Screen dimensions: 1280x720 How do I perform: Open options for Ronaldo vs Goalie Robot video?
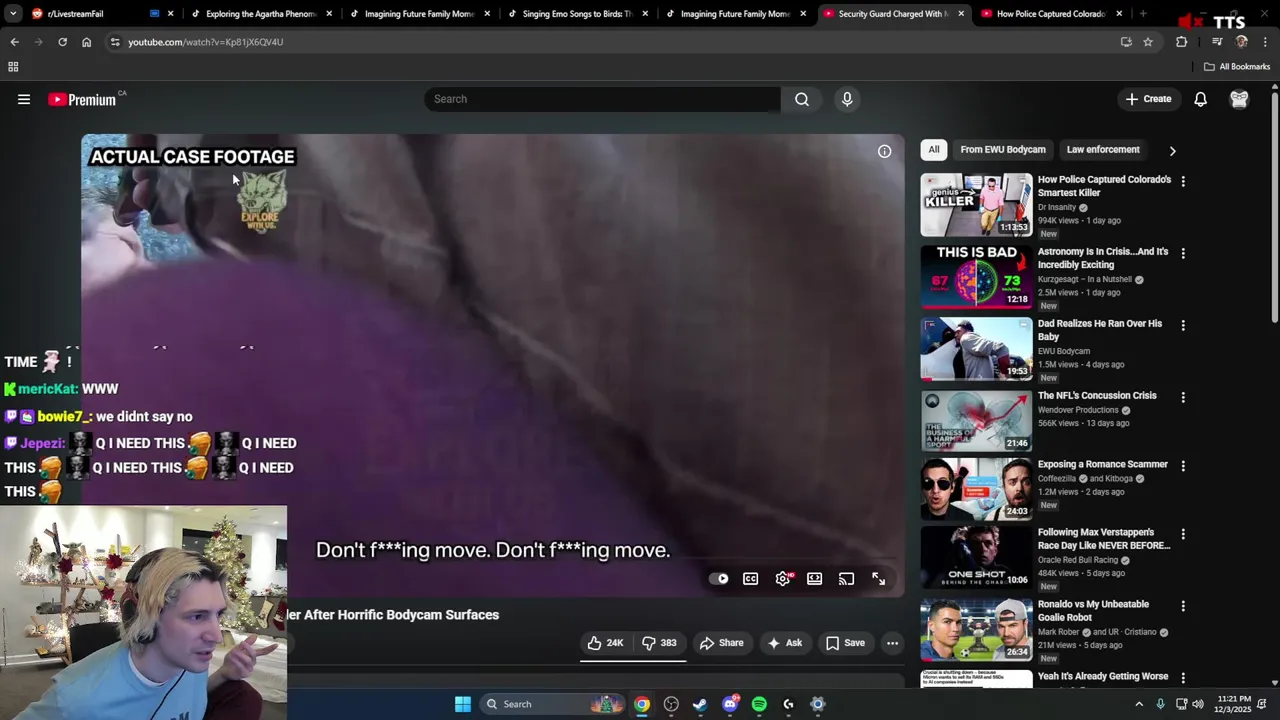1183,606
